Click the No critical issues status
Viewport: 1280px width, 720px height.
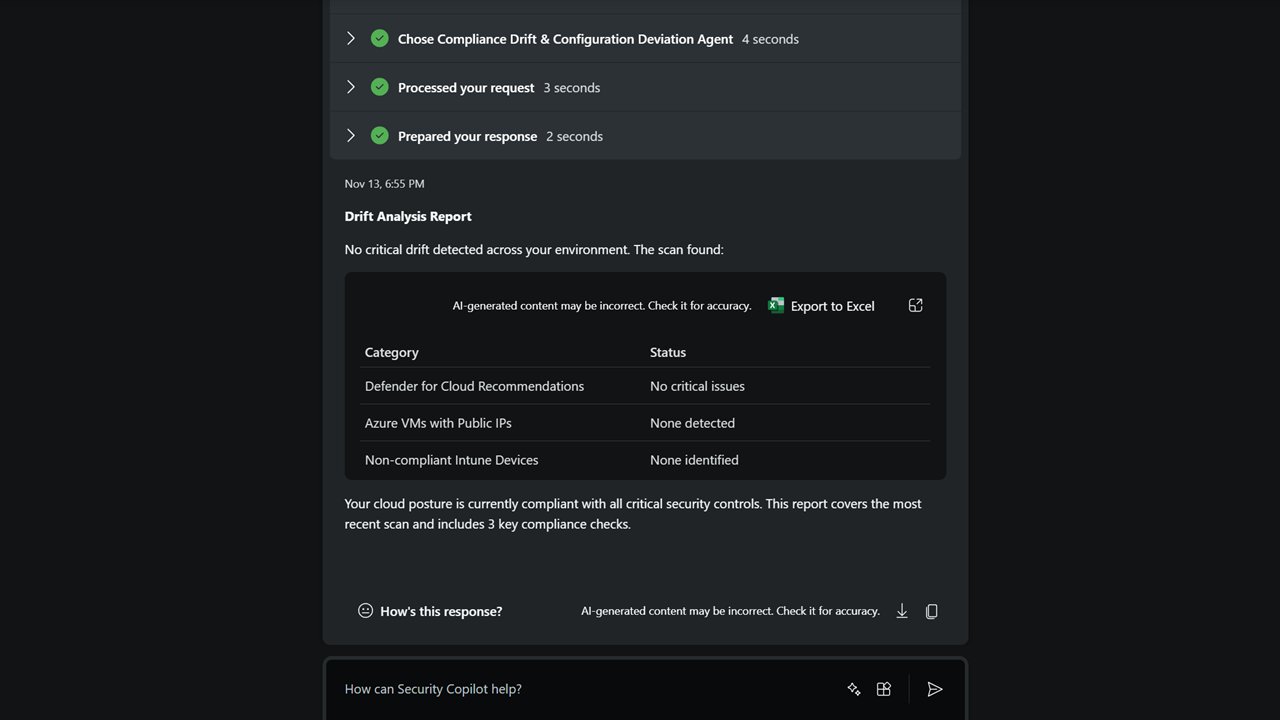(697, 386)
